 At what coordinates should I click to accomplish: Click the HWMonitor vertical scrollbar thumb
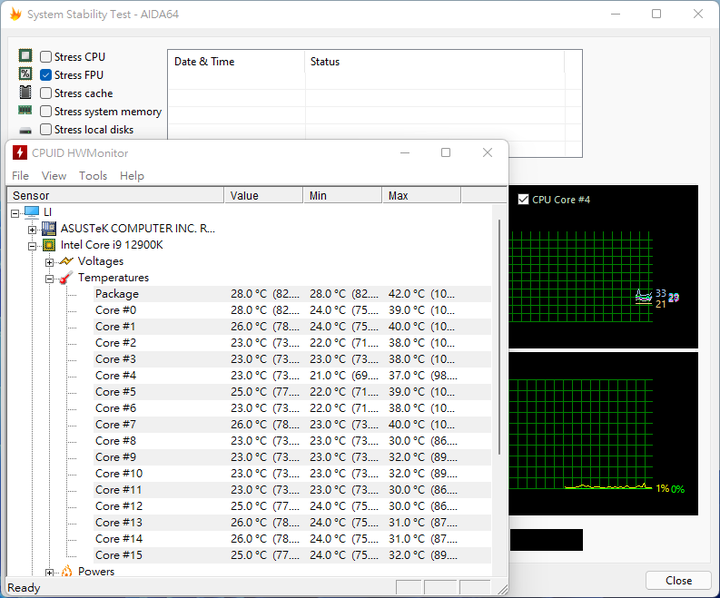point(499,337)
